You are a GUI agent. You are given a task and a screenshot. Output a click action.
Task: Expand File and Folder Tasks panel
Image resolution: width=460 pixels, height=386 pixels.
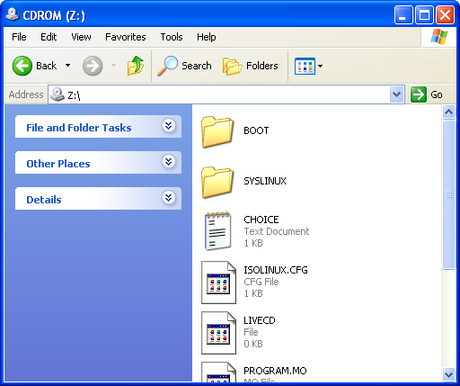pyautogui.click(x=169, y=126)
